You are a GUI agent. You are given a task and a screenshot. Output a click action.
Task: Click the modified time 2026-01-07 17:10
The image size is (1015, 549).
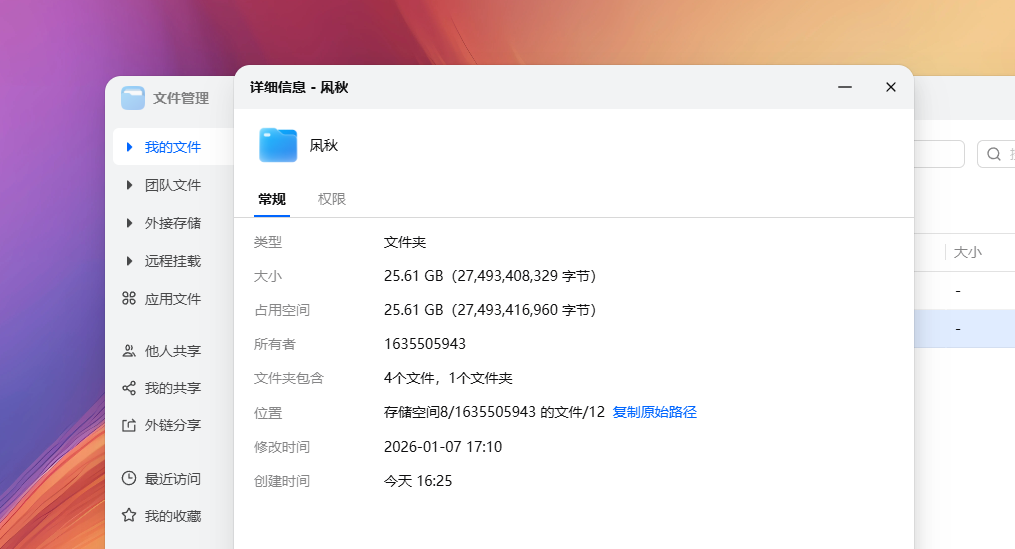point(443,447)
